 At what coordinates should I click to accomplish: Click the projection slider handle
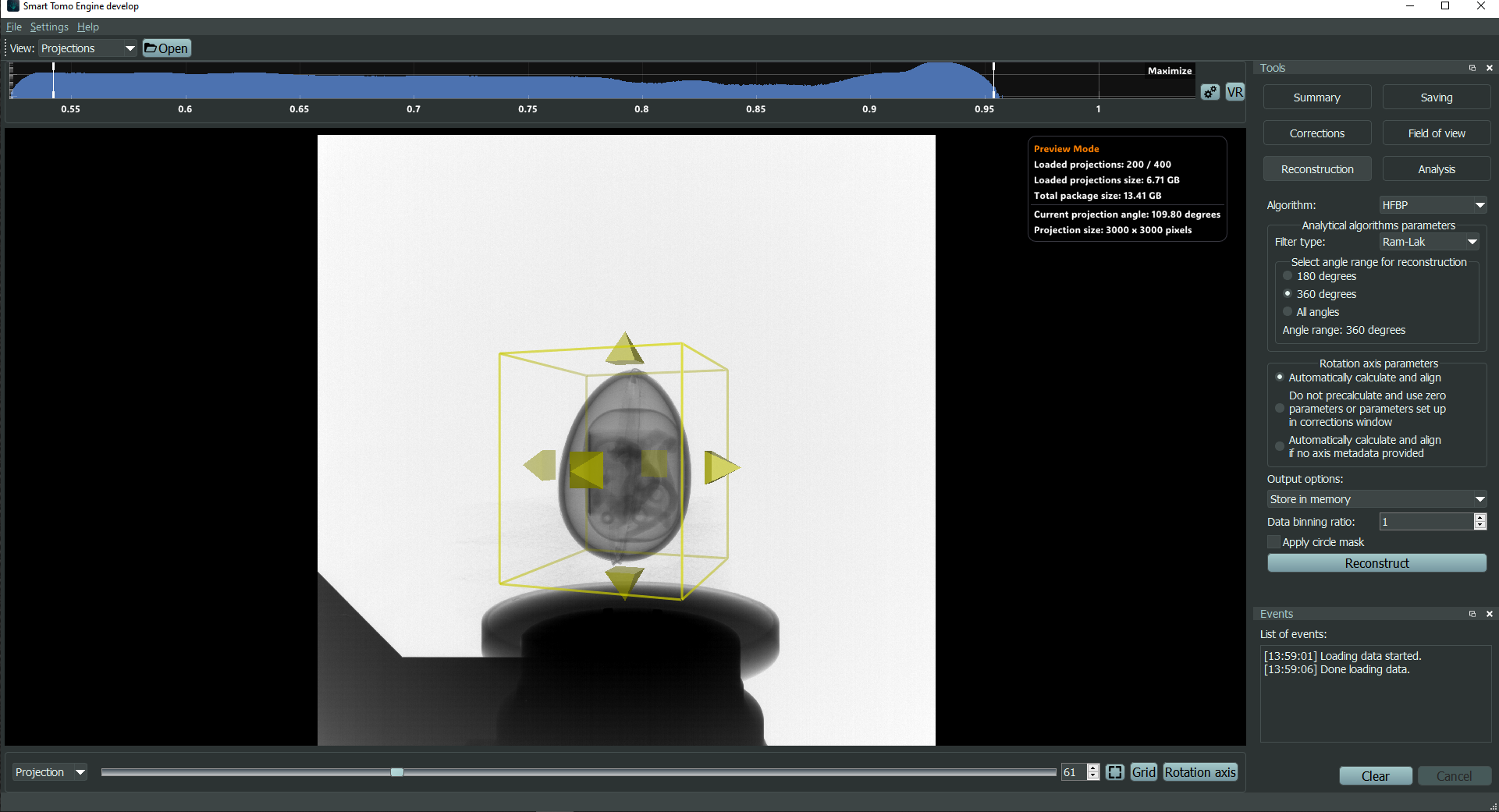click(x=397, y=772)
